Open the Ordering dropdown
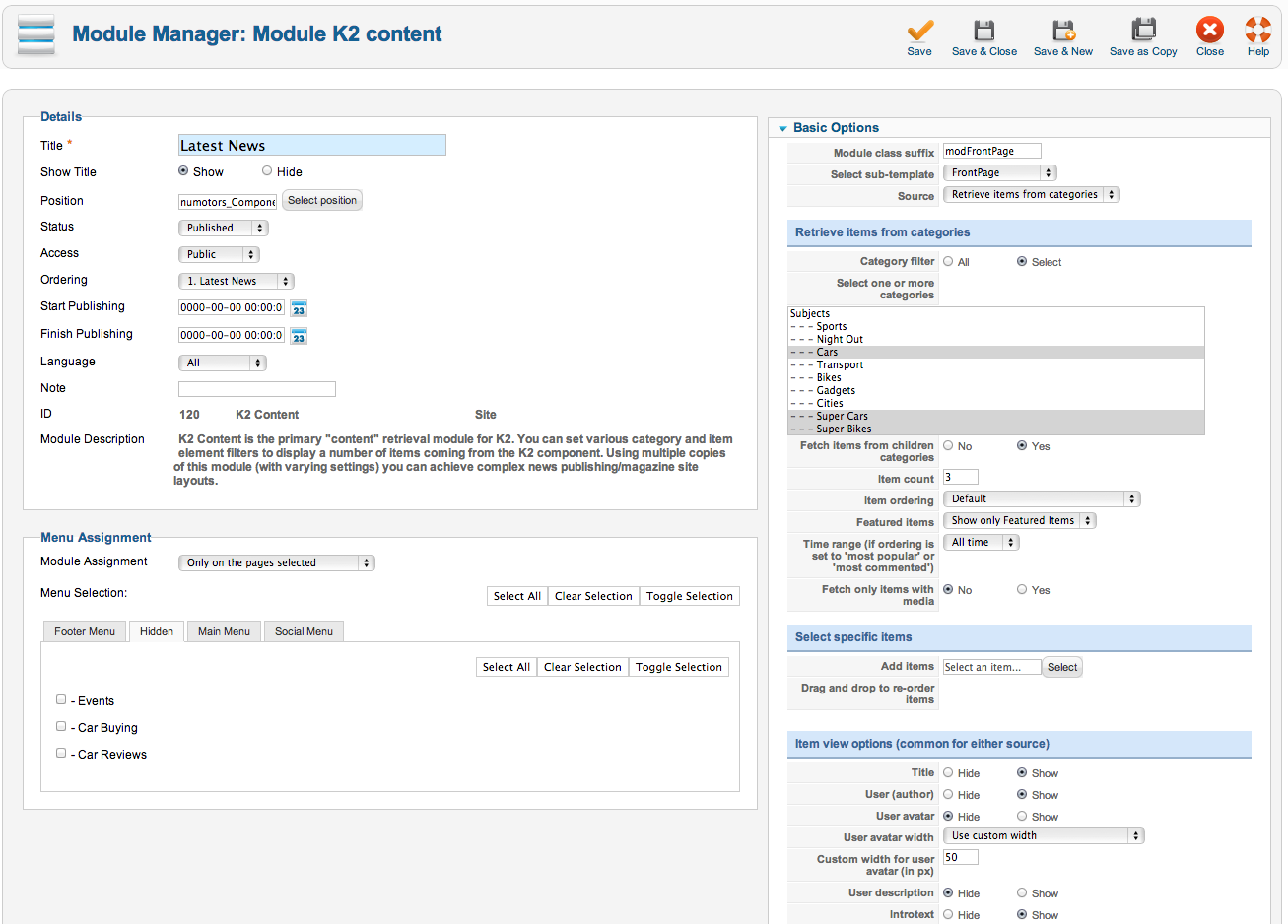 point(237,281)
